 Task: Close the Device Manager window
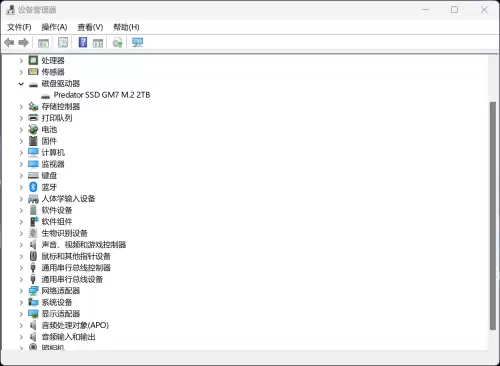484,10
